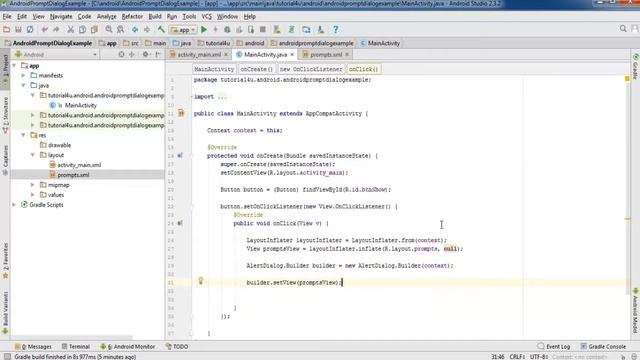Open the VCS menu
This screenshot has height=360, width=640.
(207, 17)
